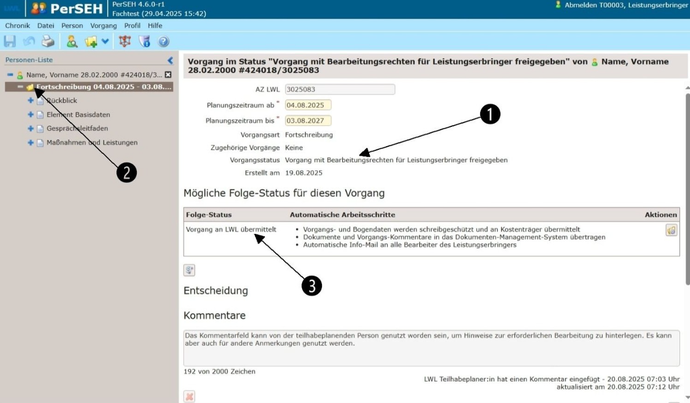The height and width of the screenshot is (403, 690).
Task: Click the new folder icon in toolbar
Action: click(x=90, y=42)
